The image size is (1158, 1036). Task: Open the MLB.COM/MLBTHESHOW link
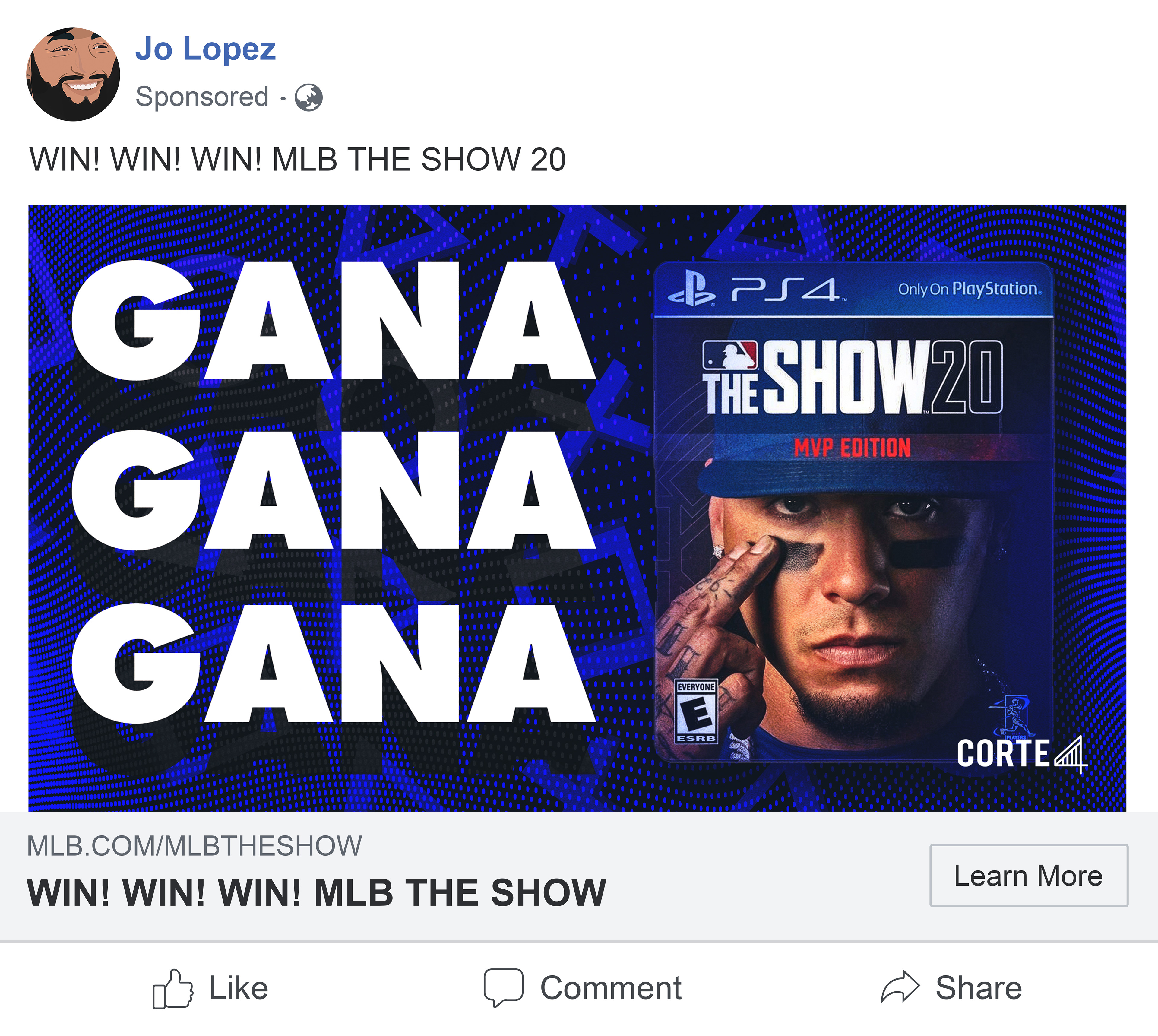tap(194, 846)
